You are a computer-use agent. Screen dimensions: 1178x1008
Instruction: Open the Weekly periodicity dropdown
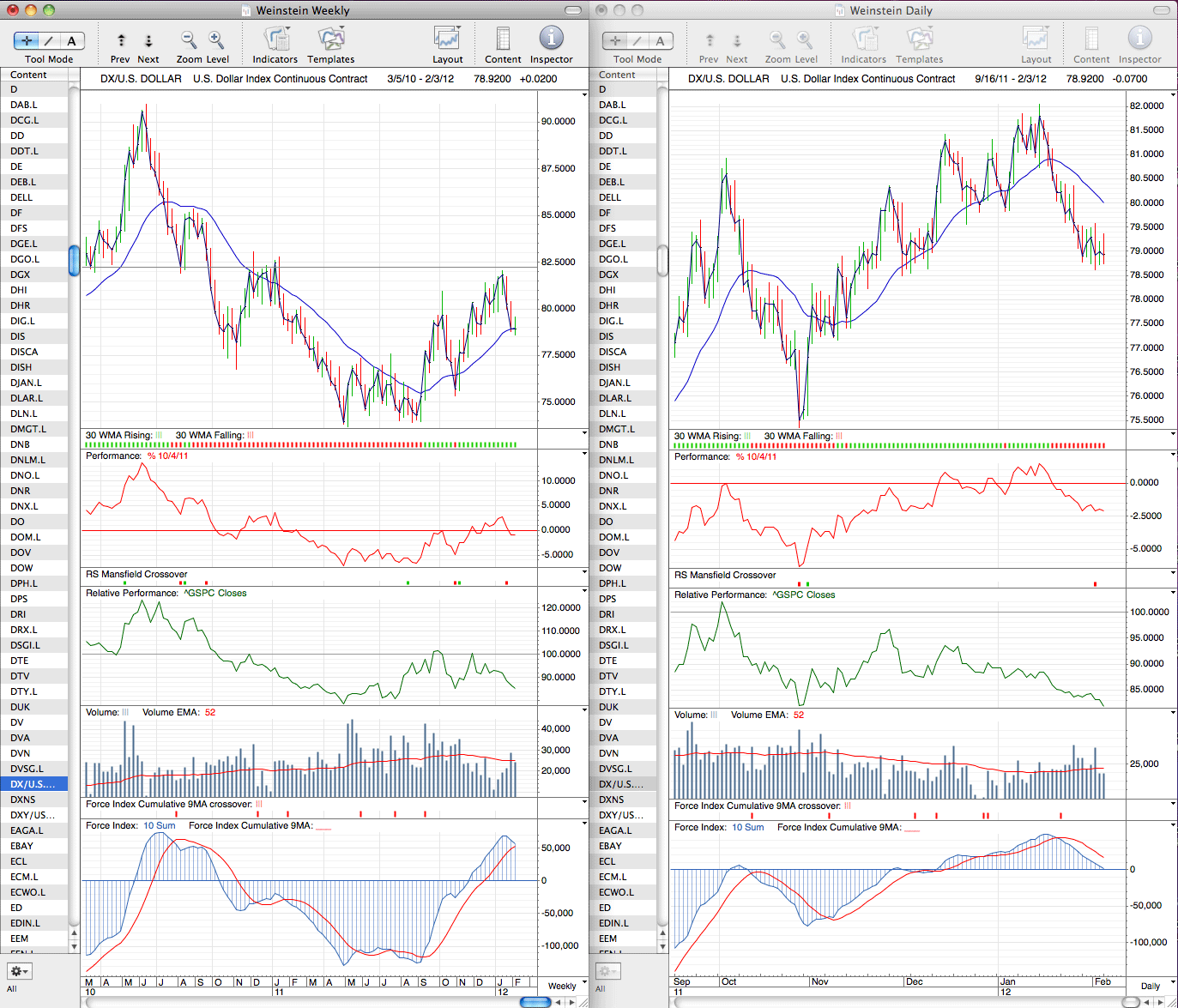(566, 986)
